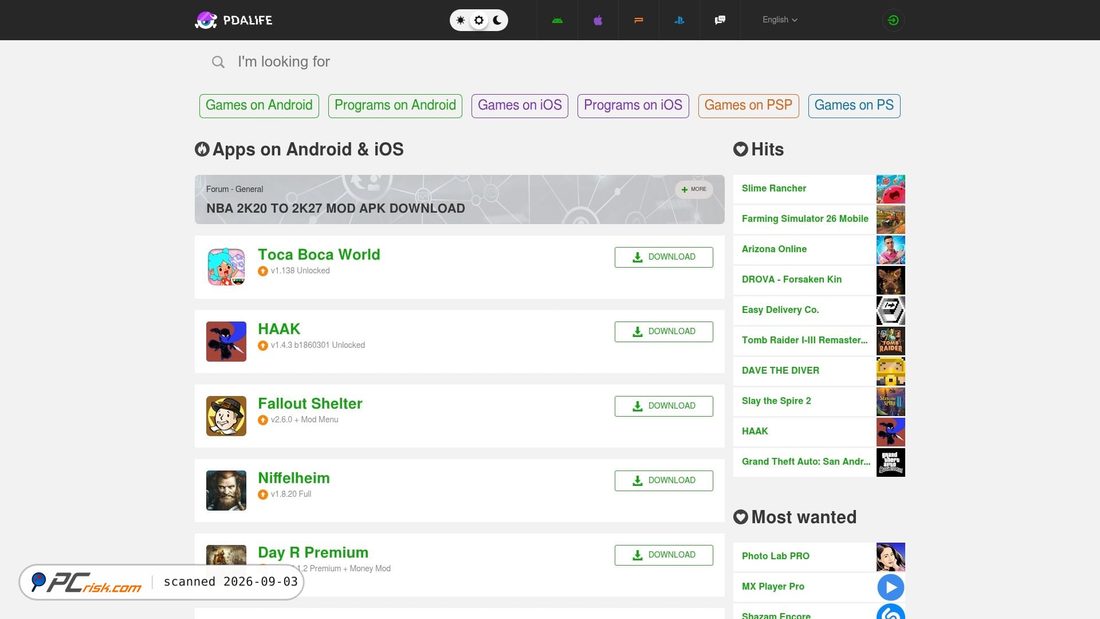Open the PSP section icon in header

pyautogui.click(x=638, y=20)
